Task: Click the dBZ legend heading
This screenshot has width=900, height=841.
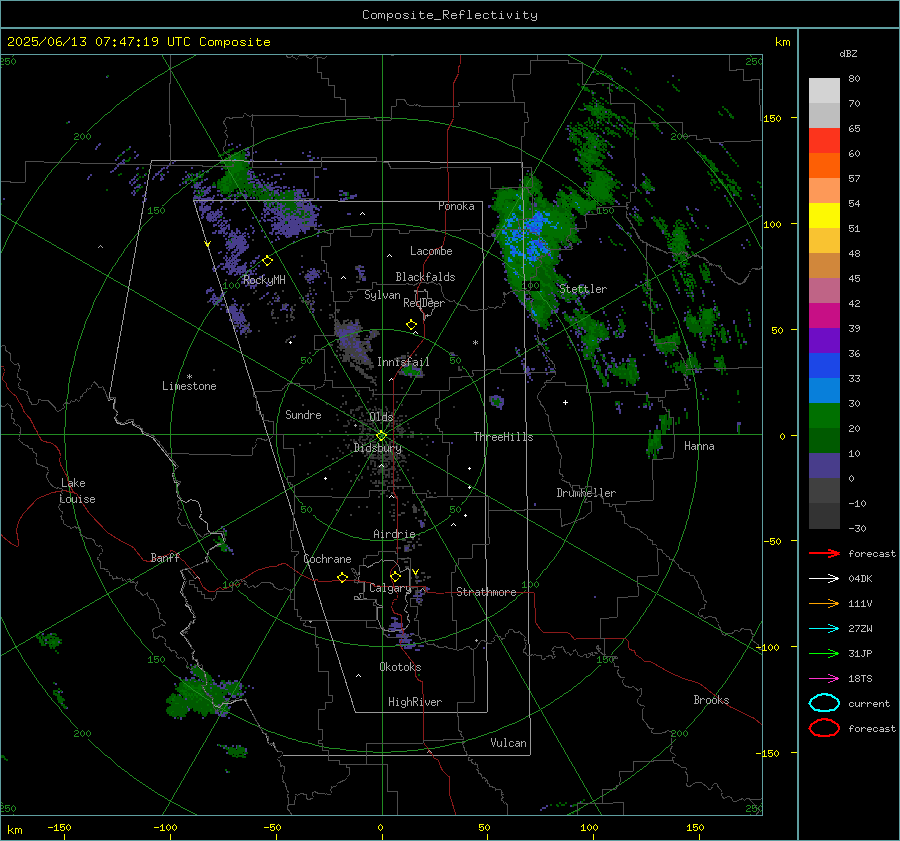Action: (848, 54)
